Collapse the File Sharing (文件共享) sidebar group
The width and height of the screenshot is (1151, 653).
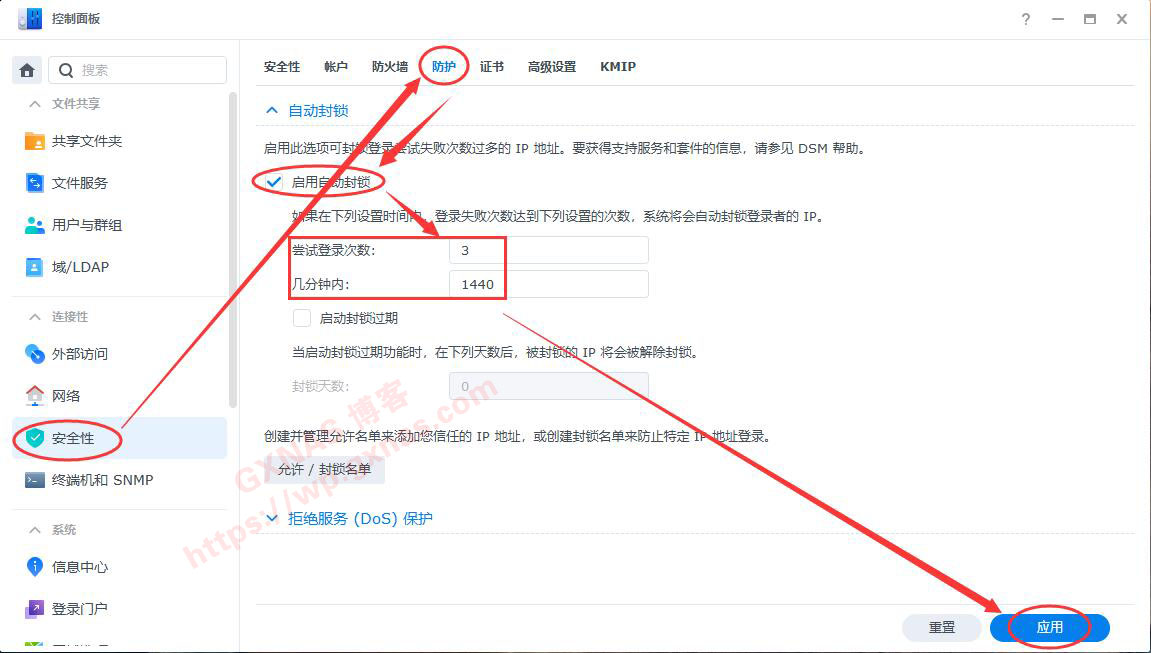point(35,104)
